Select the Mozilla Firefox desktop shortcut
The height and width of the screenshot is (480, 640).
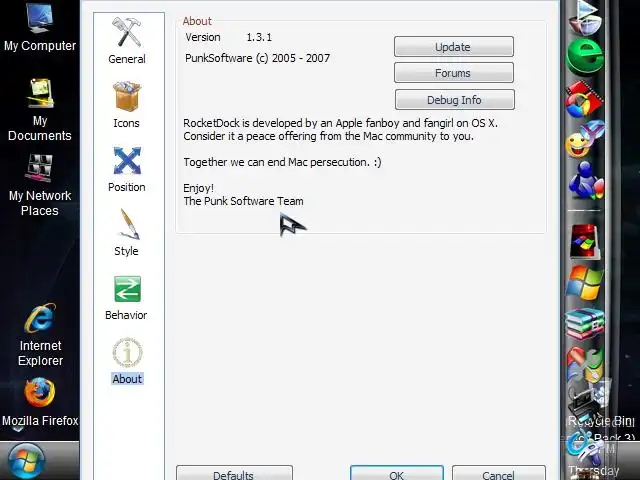[40, 402]
